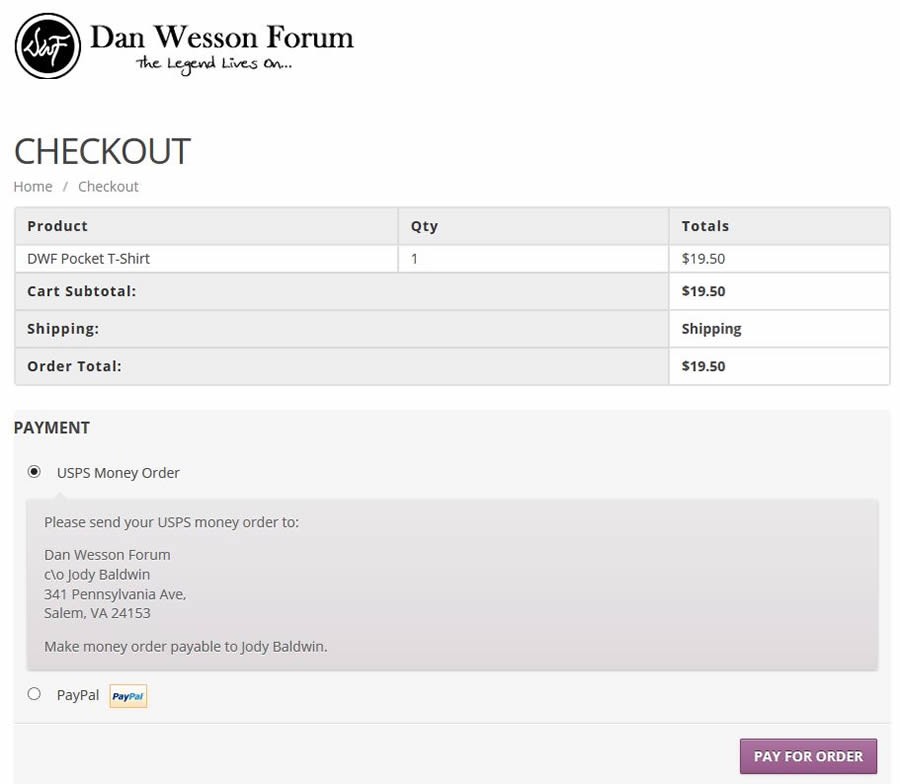Screen dimensions: 900x784
Task: Click the Order Total amount $19.50
Action: tap(703, 366)
